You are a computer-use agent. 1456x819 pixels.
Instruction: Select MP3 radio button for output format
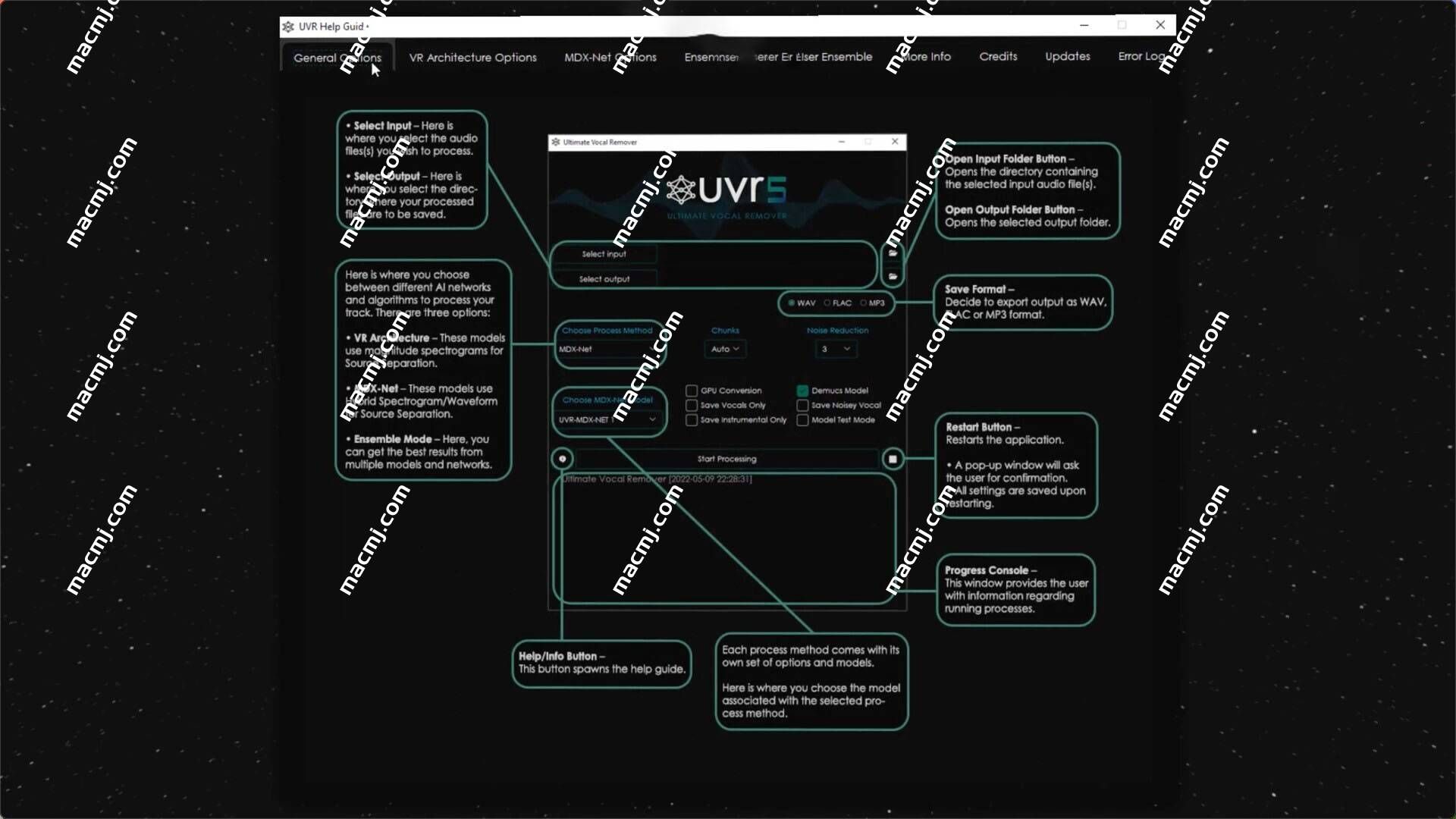click(x=864, y=303)
